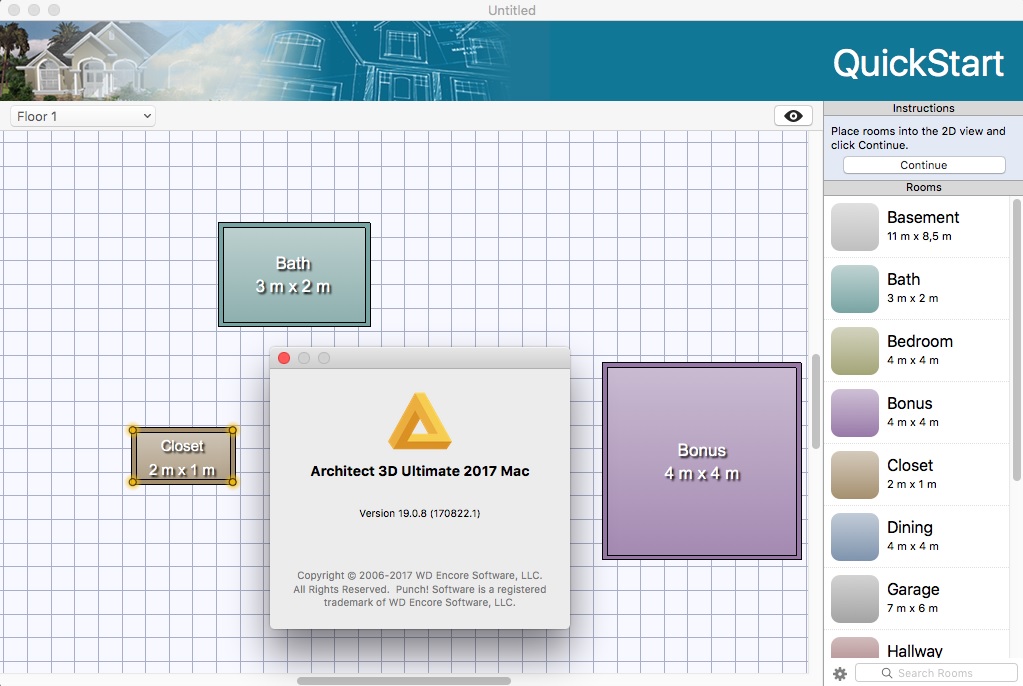Click the Closet's top-left resize handle
Image resolution: width=1023 pixels, height=686 pixels.
pyautogui.click(x=133, y=430)
